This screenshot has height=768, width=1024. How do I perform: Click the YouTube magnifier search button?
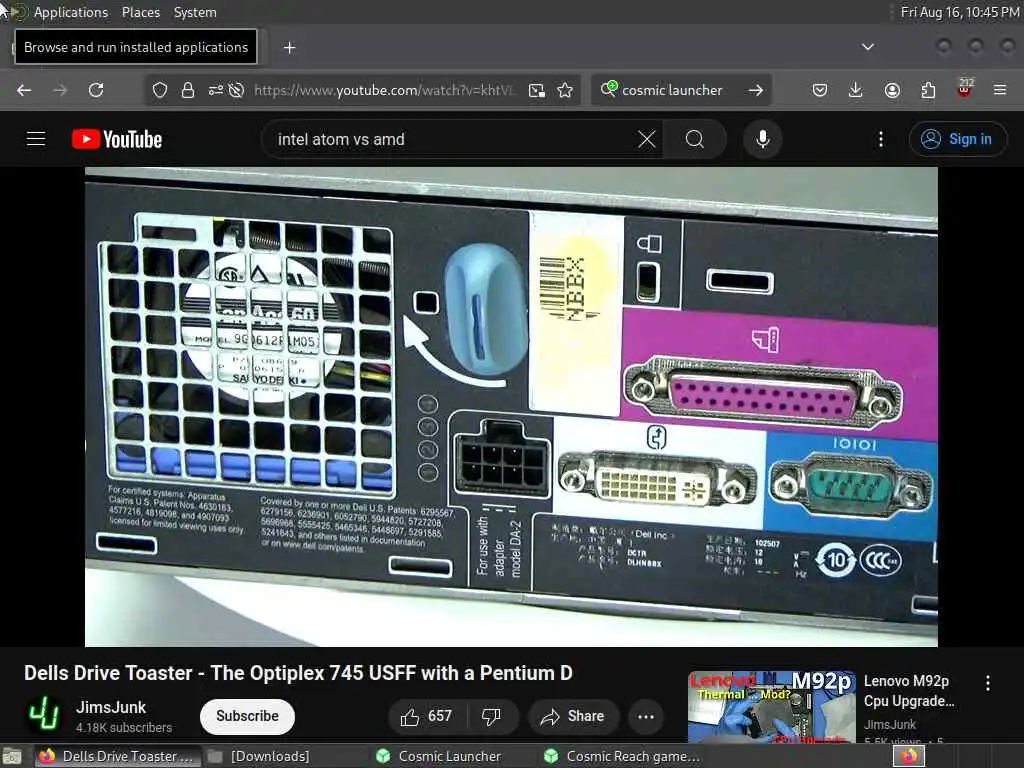695,139
